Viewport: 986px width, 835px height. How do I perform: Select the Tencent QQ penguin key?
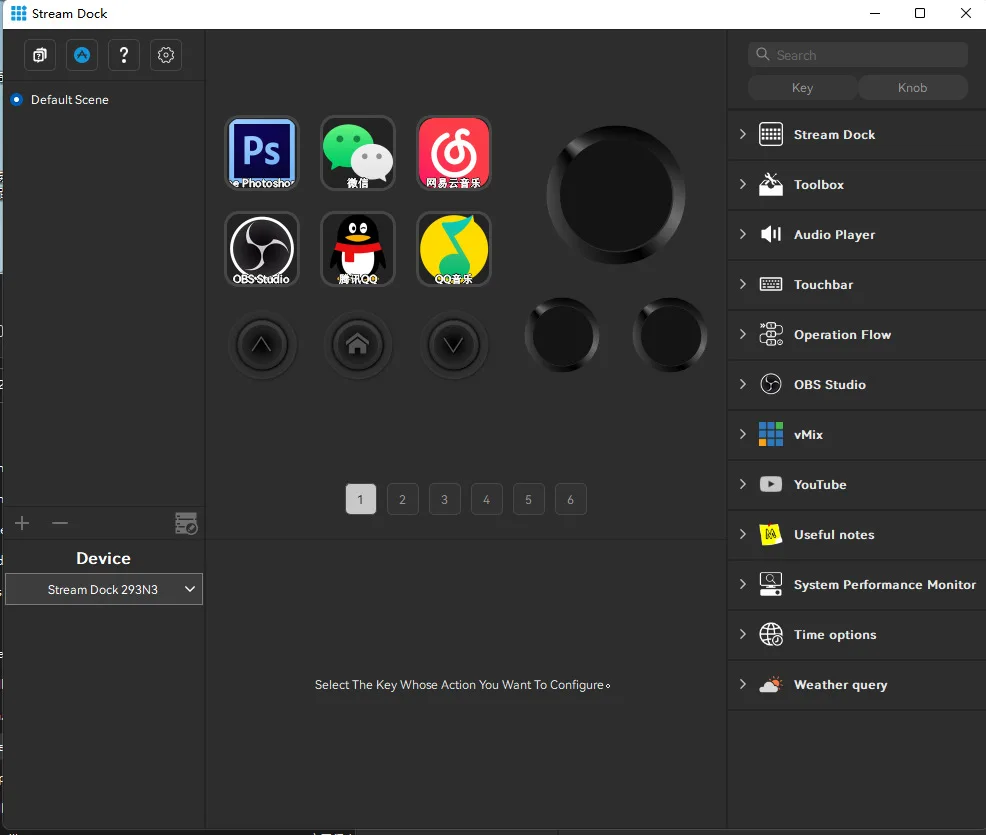pos(358,249)
